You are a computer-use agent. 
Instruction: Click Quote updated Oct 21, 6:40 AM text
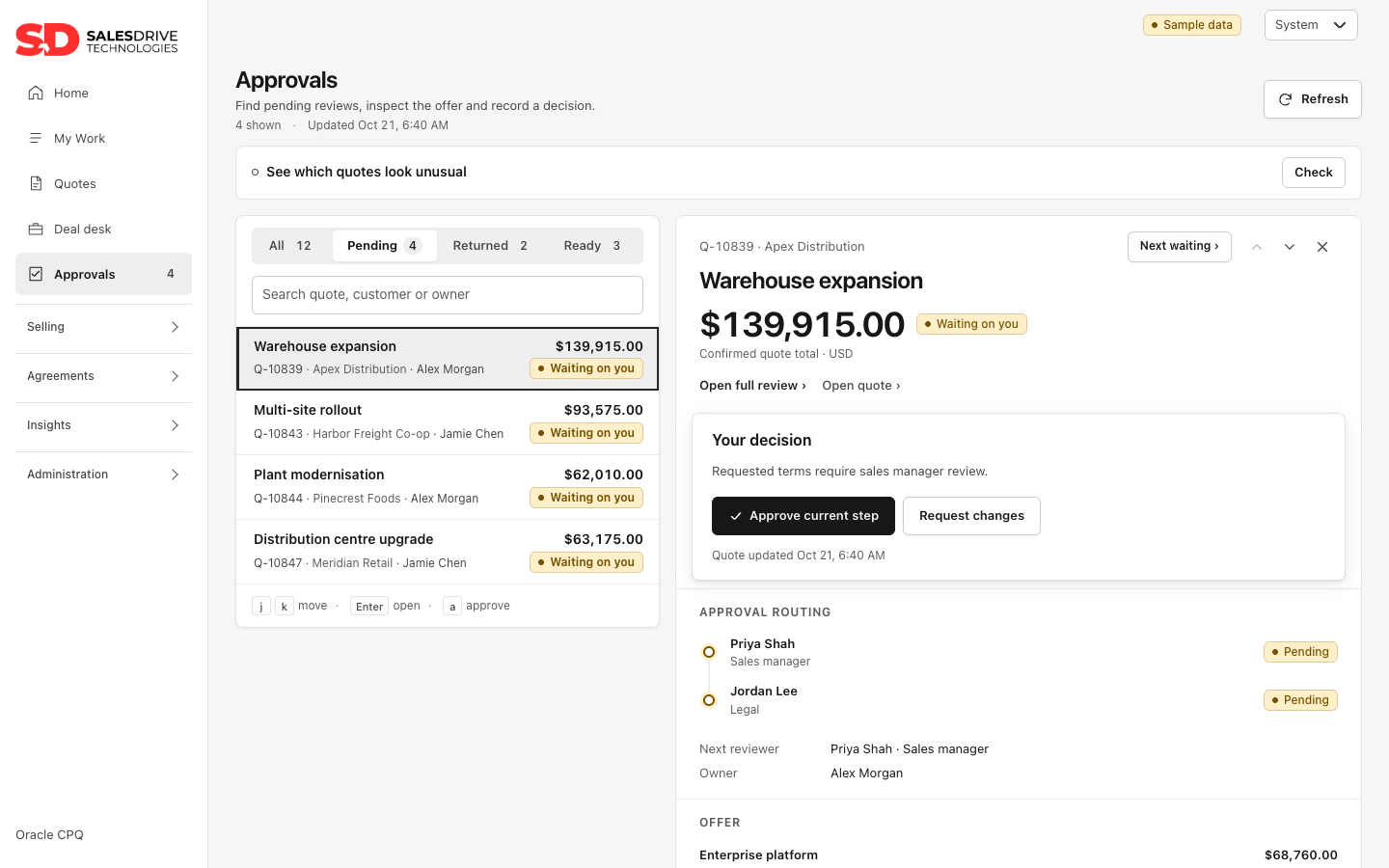[x=799, y=556]
